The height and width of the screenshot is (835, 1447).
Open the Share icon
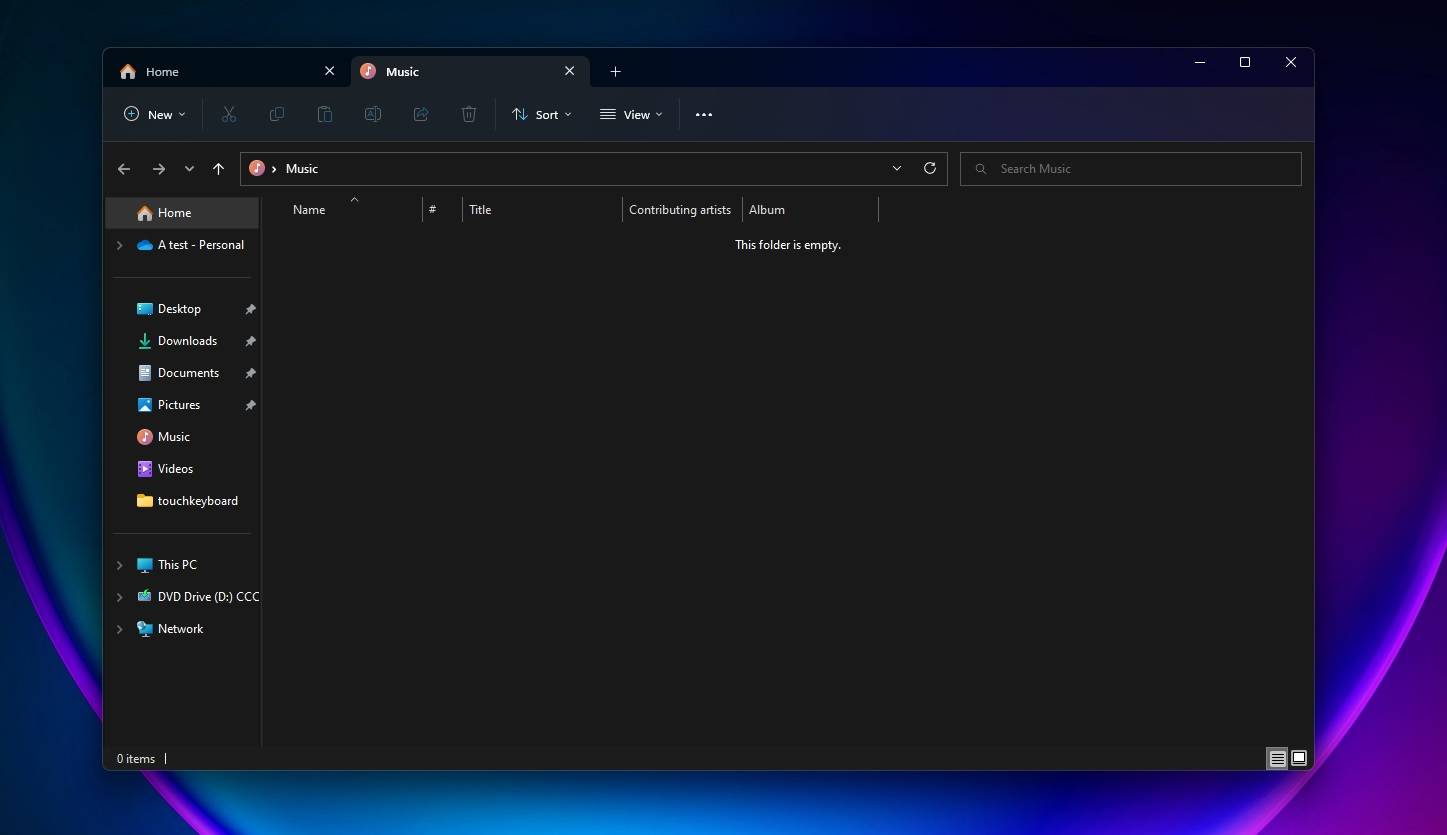point(421,114)
